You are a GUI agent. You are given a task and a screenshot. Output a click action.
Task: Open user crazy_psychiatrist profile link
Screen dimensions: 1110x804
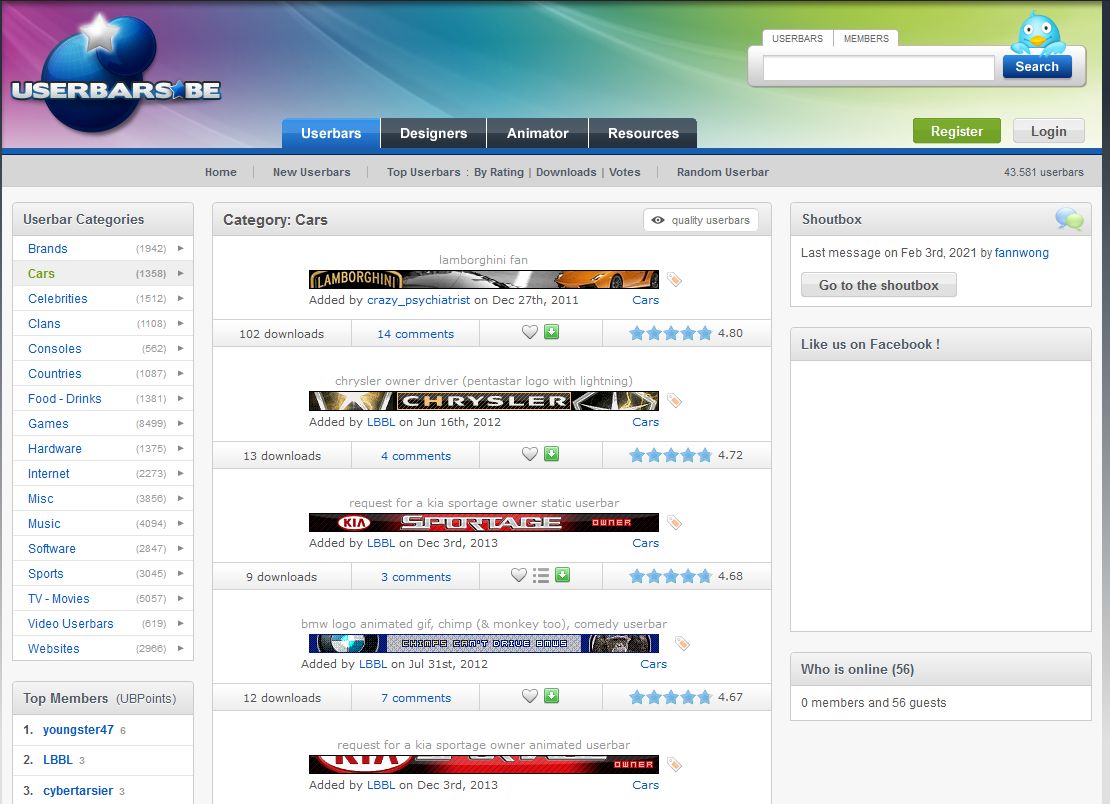pos(418,300)
